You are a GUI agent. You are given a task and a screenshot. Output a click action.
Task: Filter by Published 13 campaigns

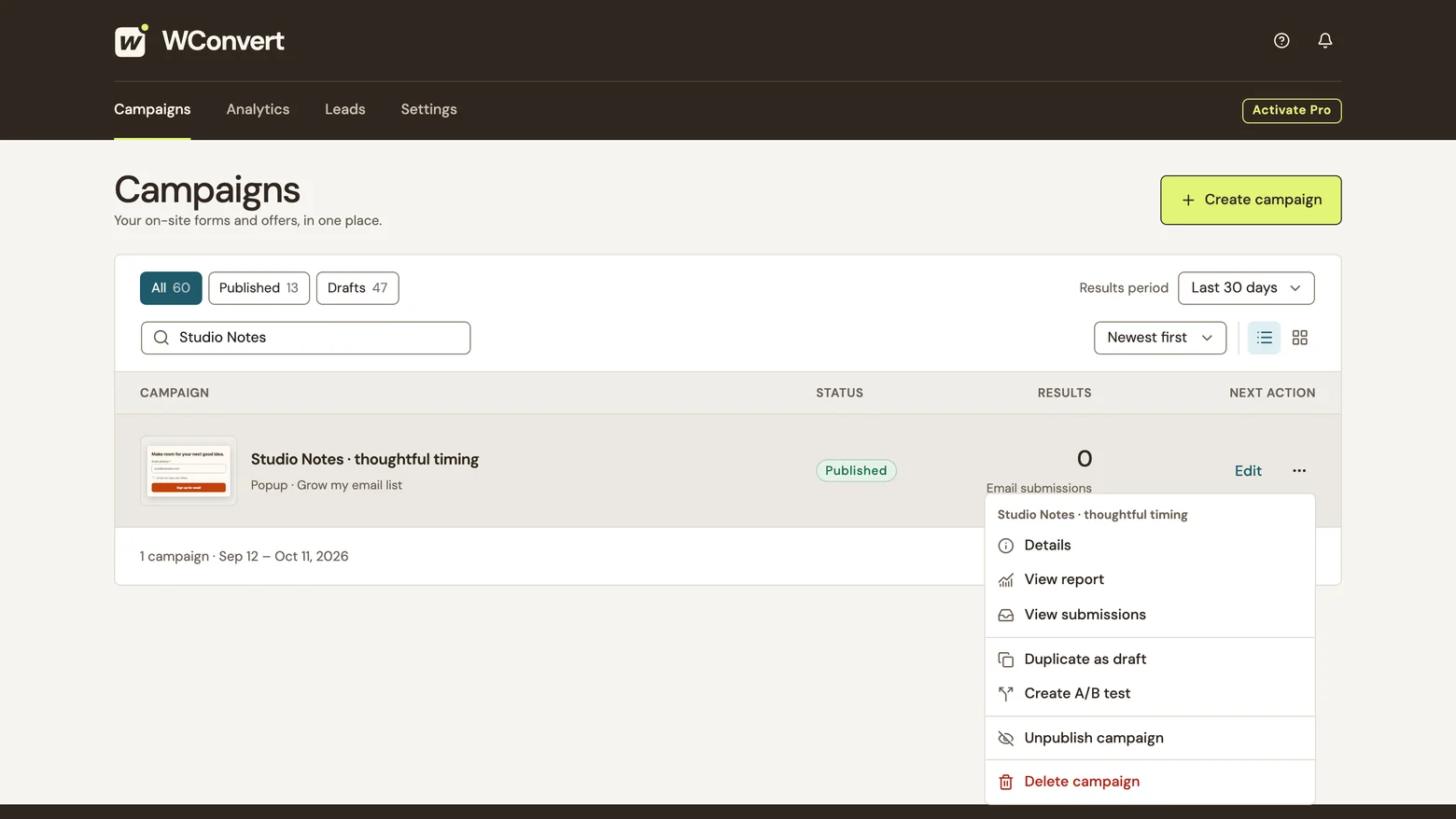coord(259,288)
